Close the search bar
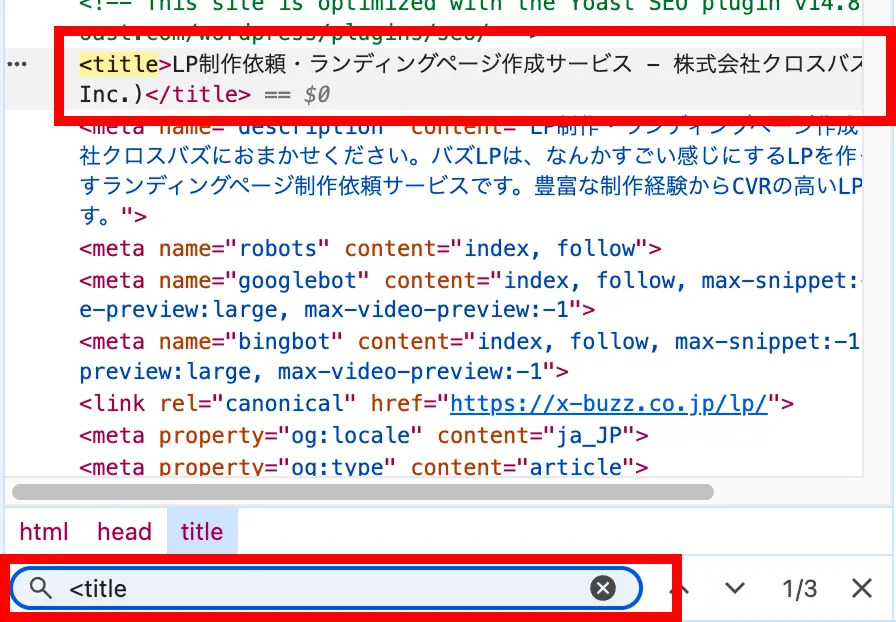Viewport: 896px width, 622px height. pos(862,588)
